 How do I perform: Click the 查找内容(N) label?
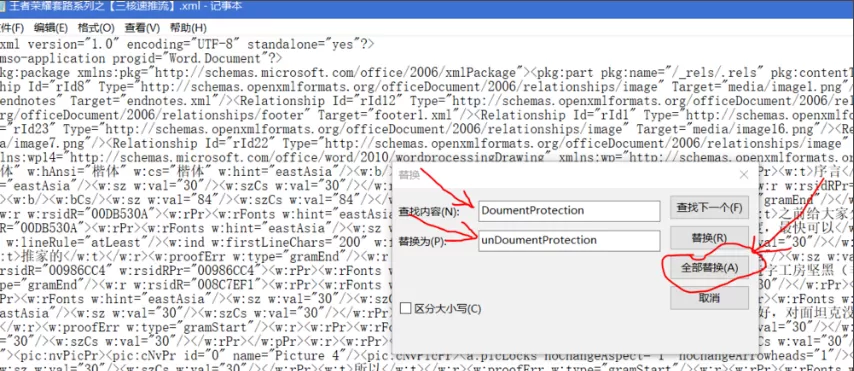pyautogui.click(x=429, y=211)
